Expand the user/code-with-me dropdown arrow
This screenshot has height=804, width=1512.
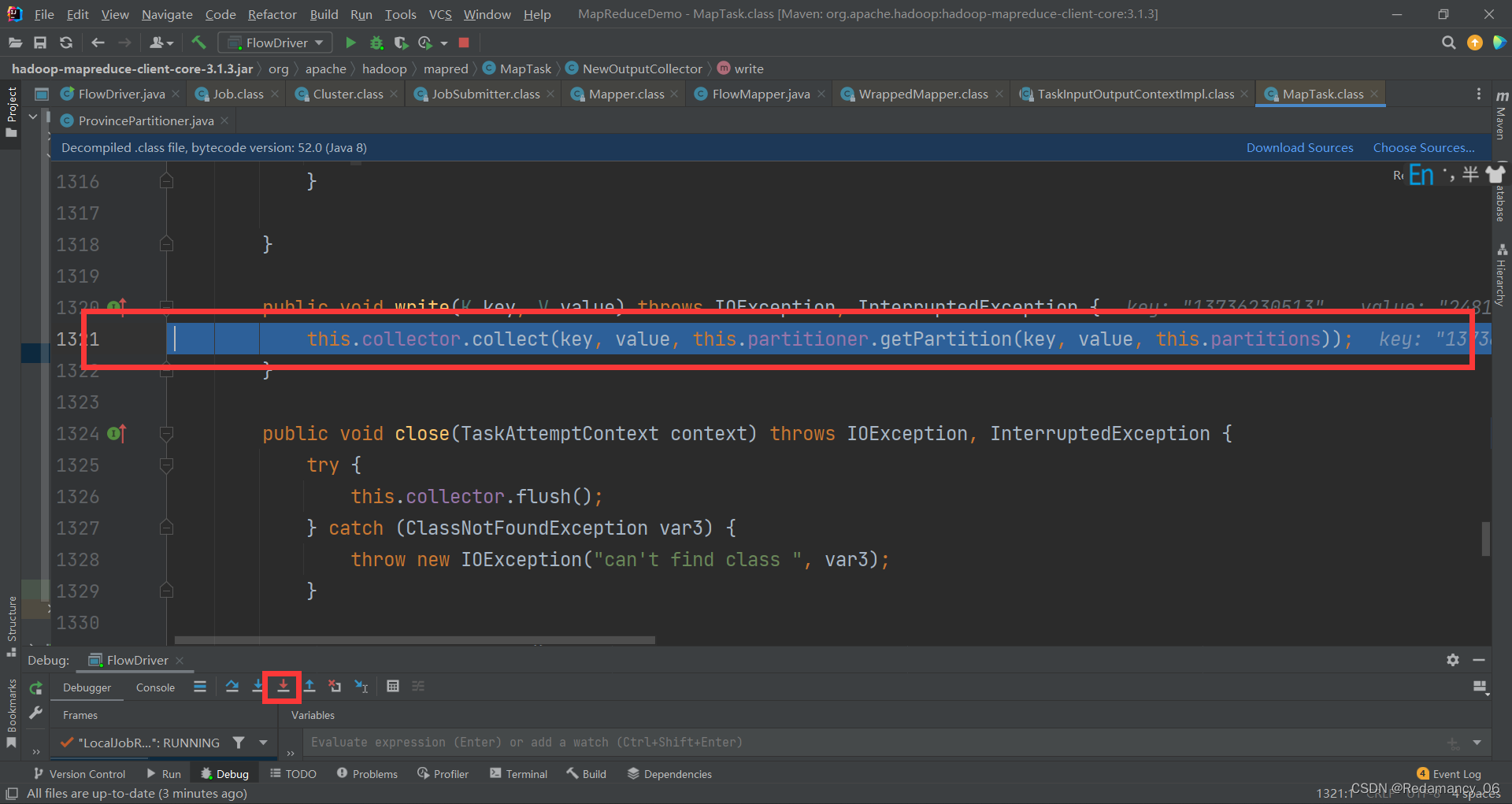170,43
